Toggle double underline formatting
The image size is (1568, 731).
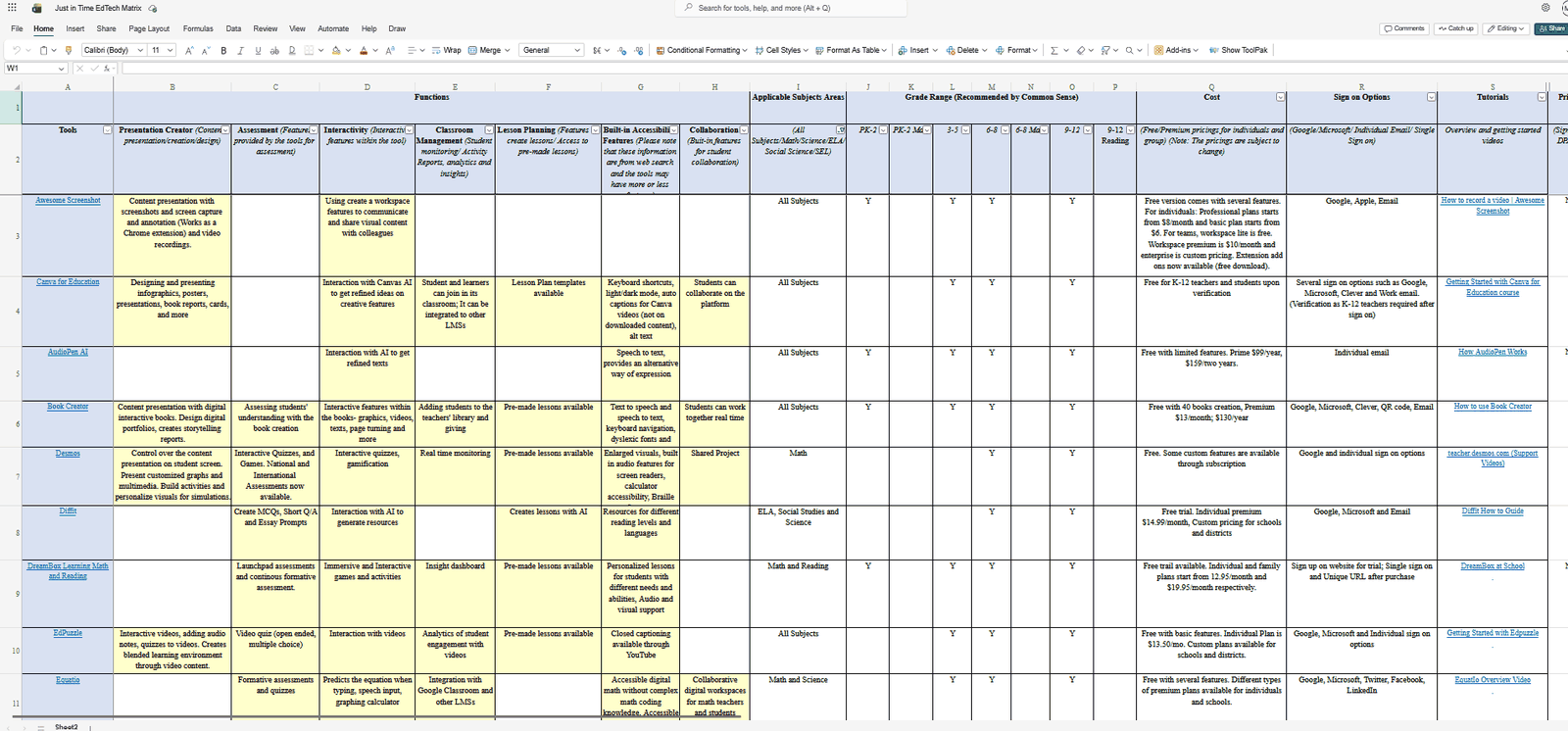click(292, 50)
